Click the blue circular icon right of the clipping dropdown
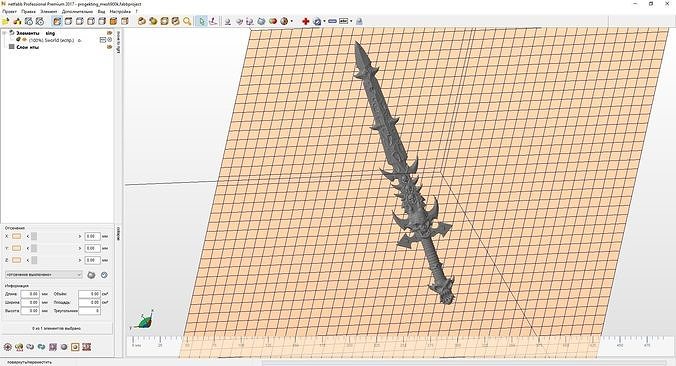This screenshot has height=366, width=676. (104, 275)
